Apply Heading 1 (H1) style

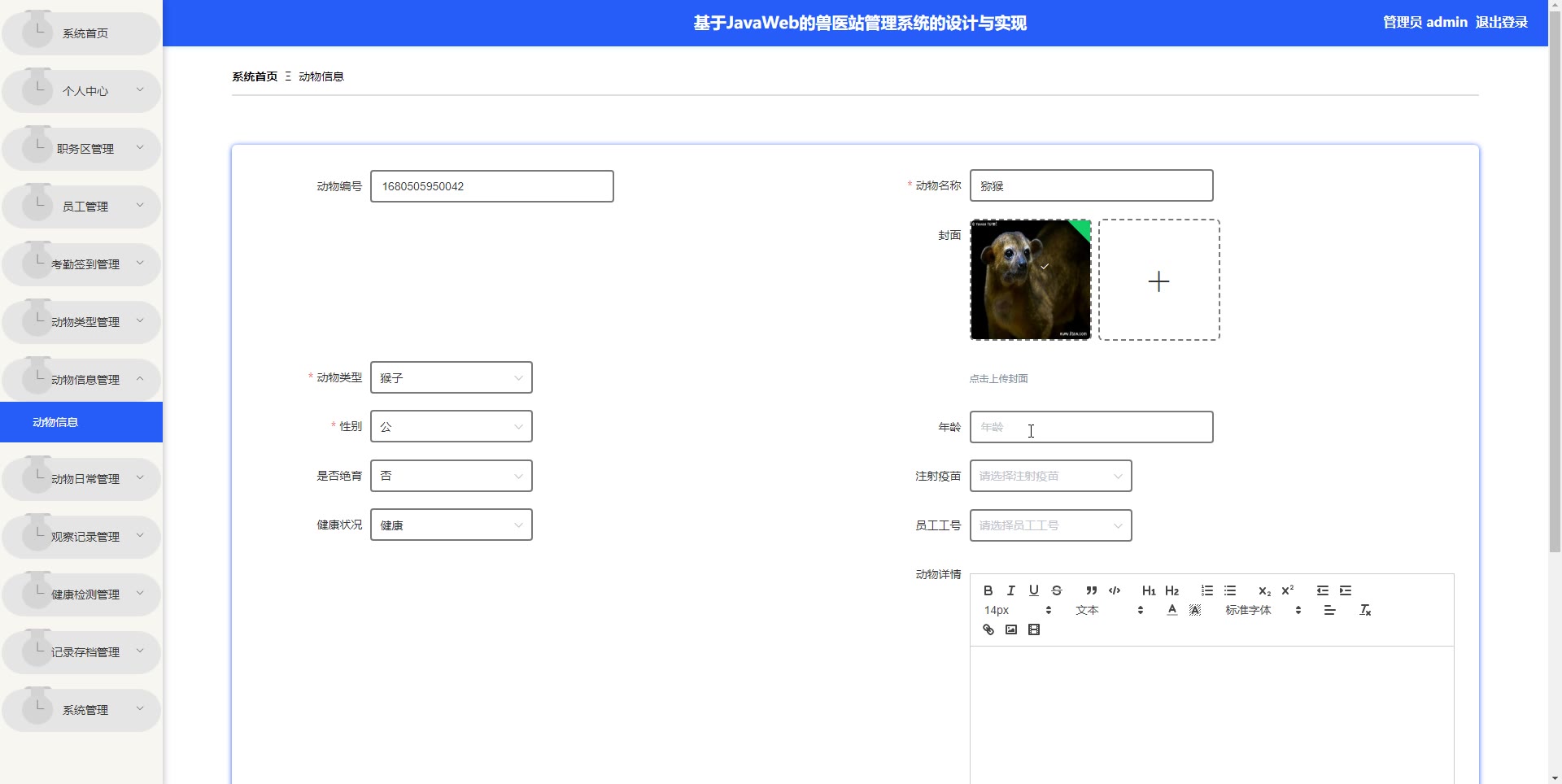tap(1149, 590)
